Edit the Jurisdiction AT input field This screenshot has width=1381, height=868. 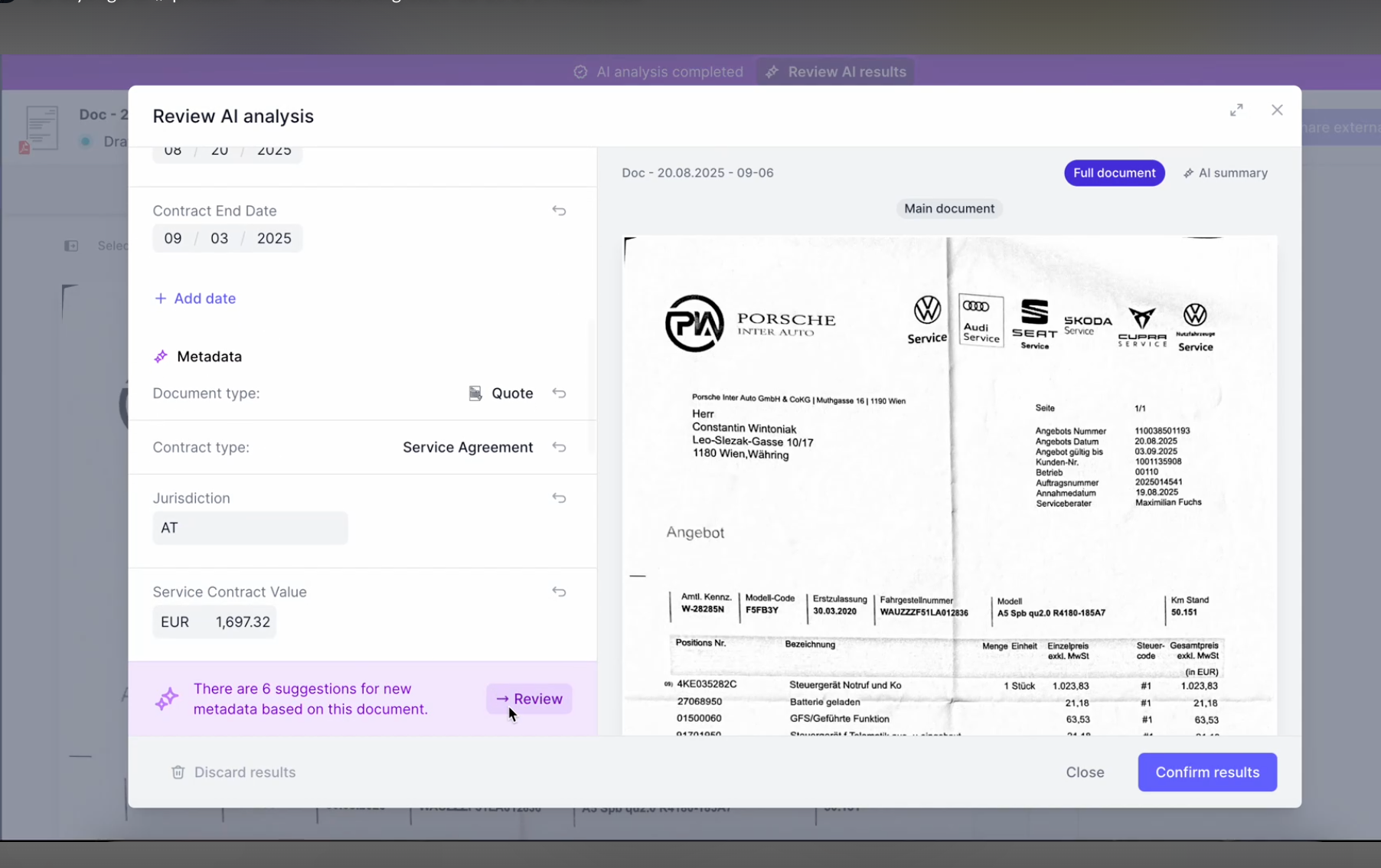click(250, 528)
